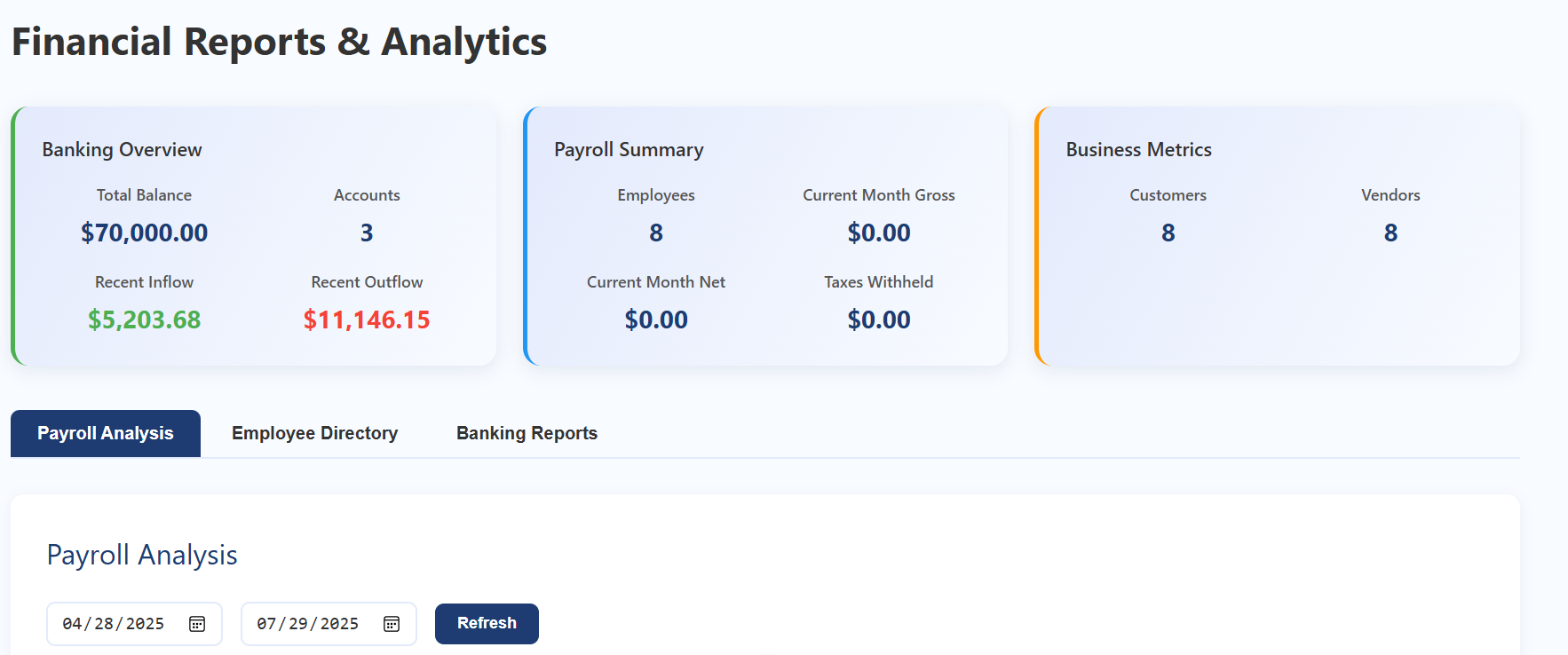Click the Vendors label
Viewport: 1568px width, 655px height.
[1391, 195]
